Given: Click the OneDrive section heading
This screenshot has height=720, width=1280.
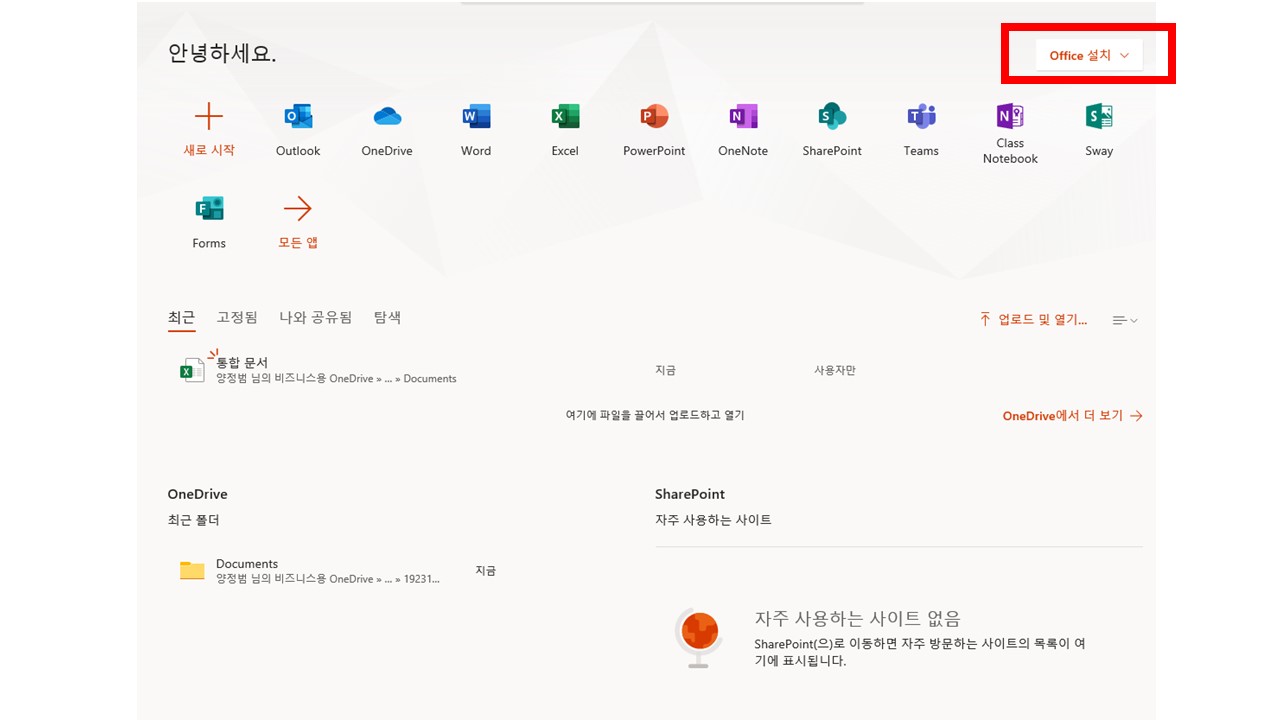Looking at the screenshot, I should 198,494.
